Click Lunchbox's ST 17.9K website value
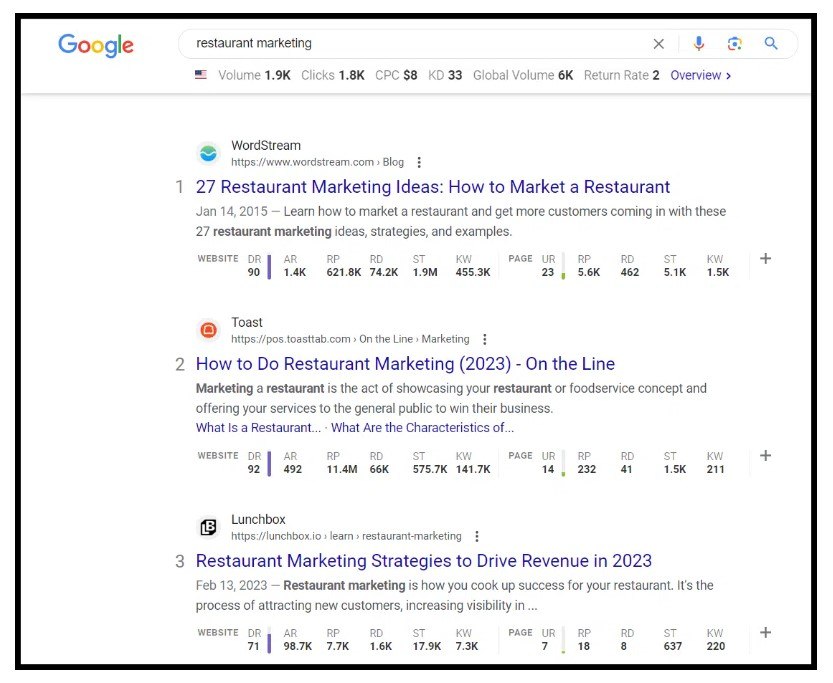 tap(427, 646)
